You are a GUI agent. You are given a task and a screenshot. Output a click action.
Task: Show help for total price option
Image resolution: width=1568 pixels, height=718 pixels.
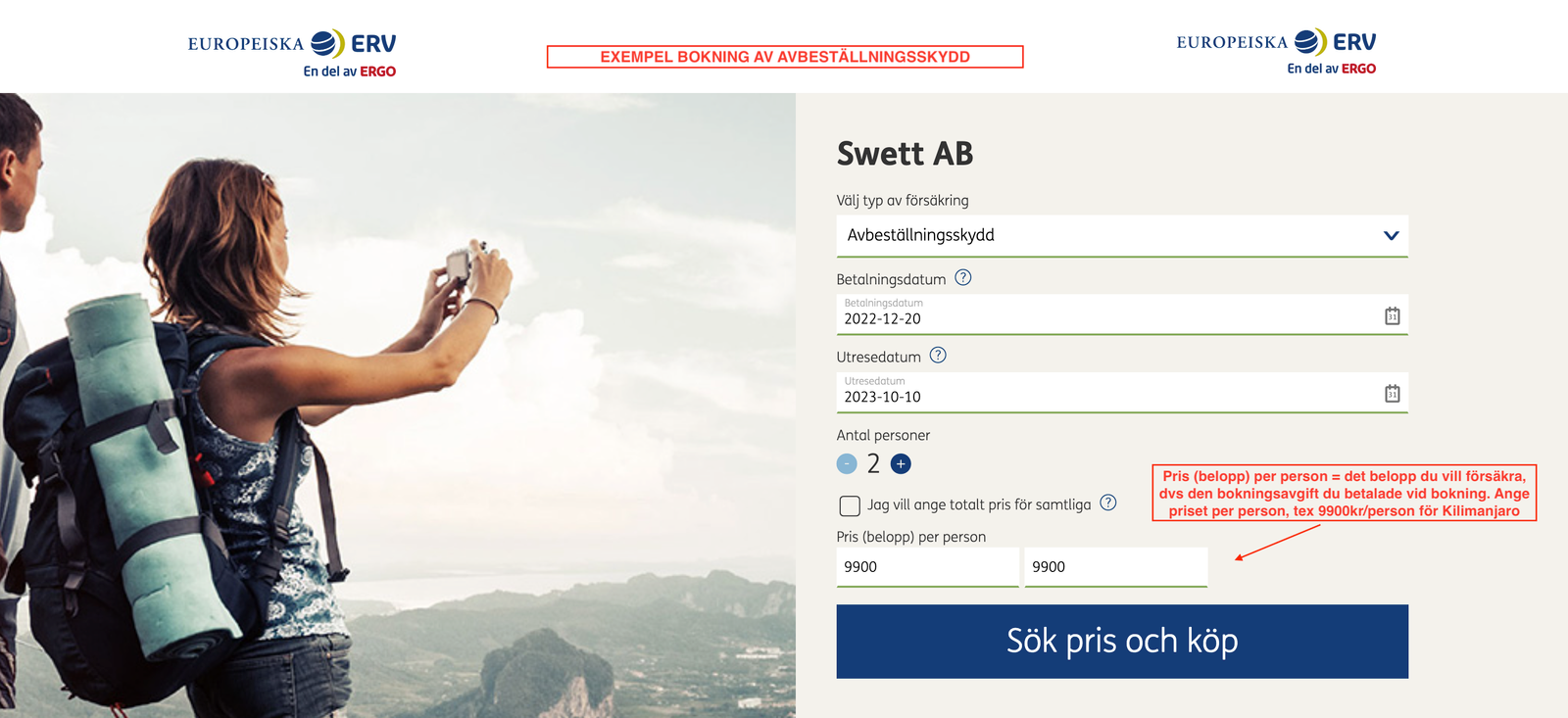click(x=1108, y=503)
